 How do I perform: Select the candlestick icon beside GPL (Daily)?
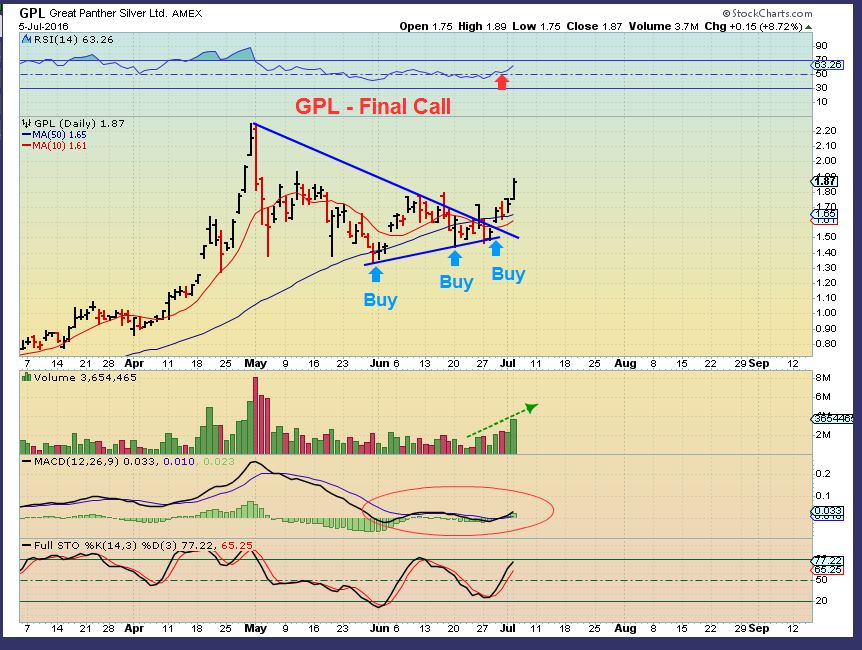coord(26,122)
